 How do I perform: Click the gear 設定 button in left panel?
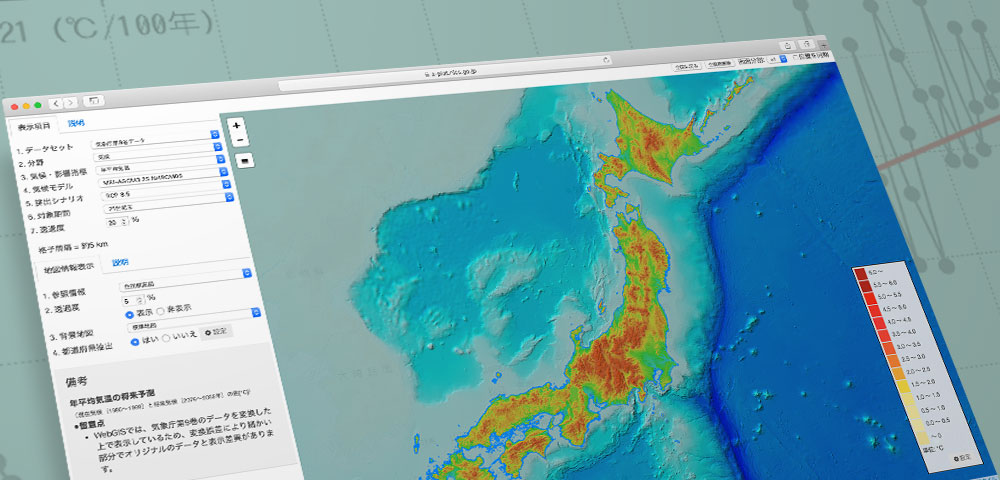pyautogui.click(x=216, y=332)
